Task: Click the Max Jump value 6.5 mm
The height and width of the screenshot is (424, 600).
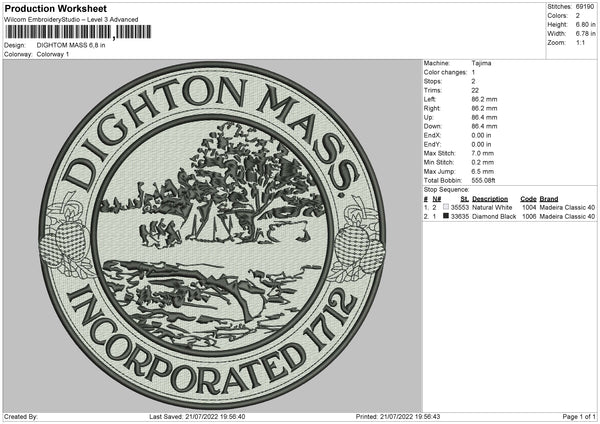Action: (x=483, y=171)
